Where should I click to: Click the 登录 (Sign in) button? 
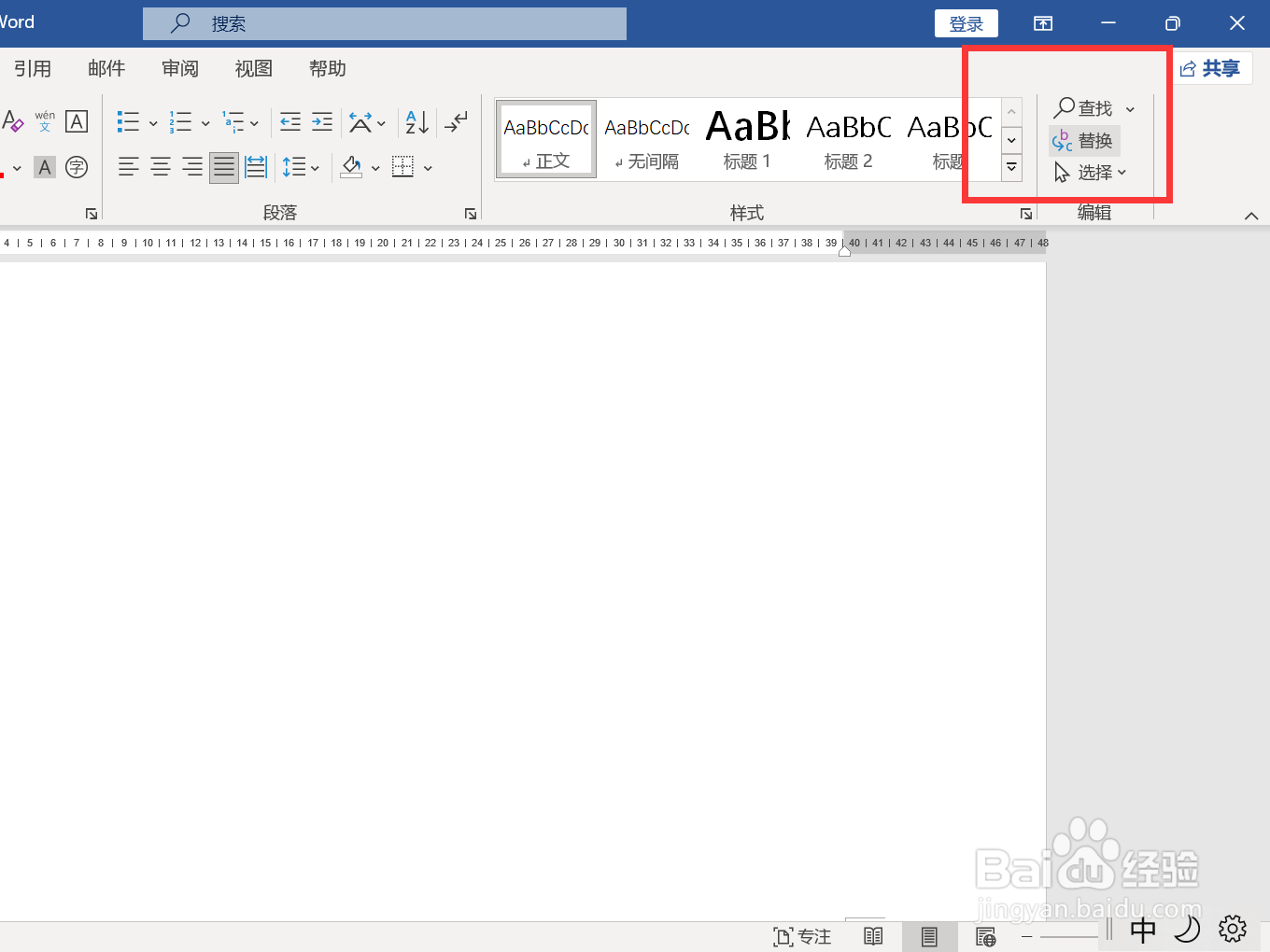point(967,23)
